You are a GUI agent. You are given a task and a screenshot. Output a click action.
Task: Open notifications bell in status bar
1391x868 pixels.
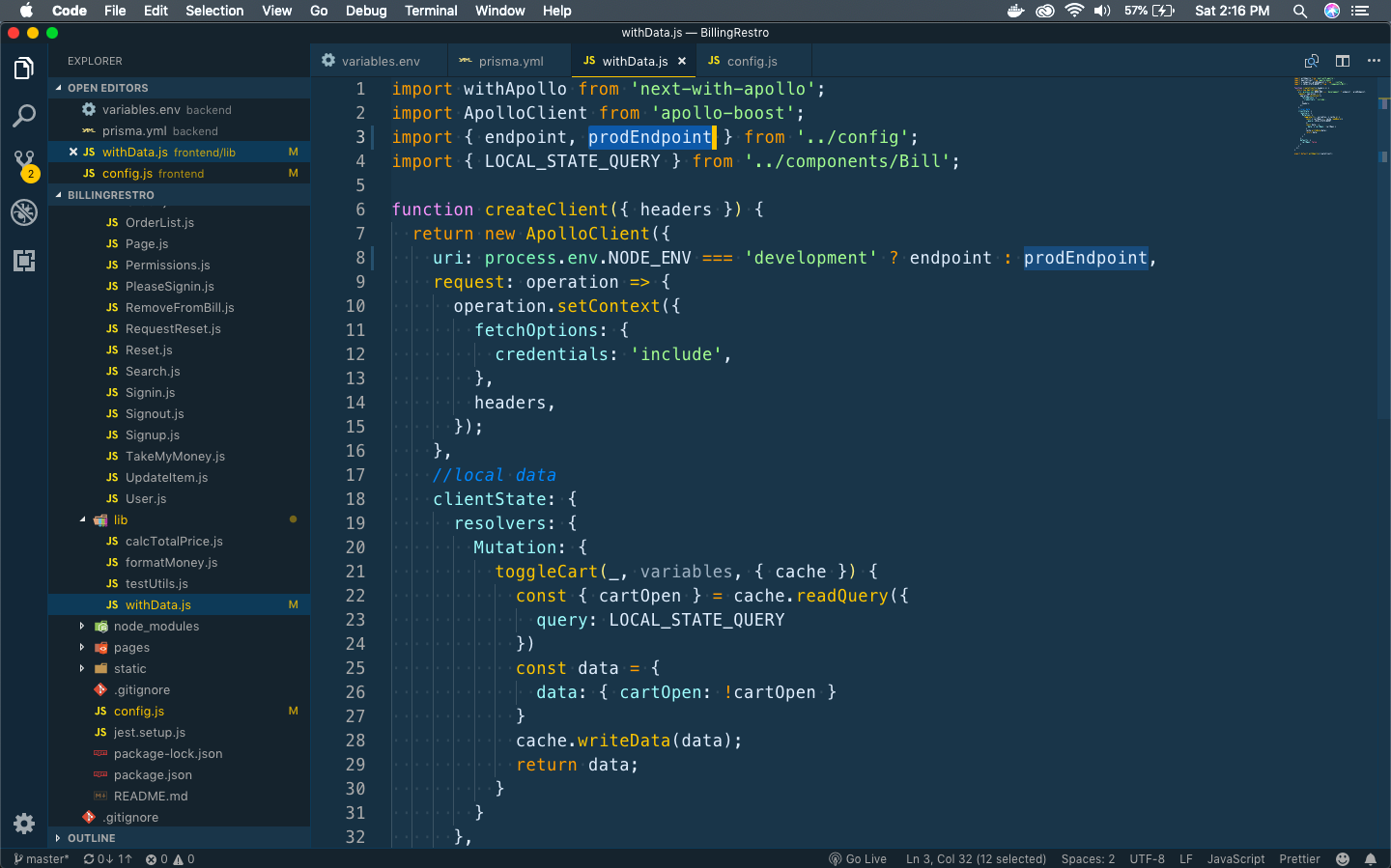pyautogui.click(x=1370, y=858)
